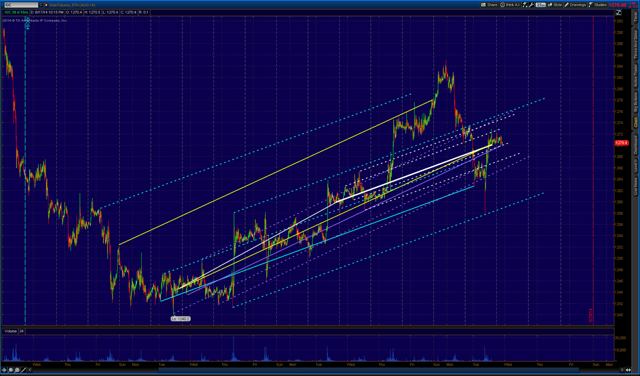Screen dimensions: 640x376
Task: Click the zoom out magnifier icon
Action: tap(17, 370)
